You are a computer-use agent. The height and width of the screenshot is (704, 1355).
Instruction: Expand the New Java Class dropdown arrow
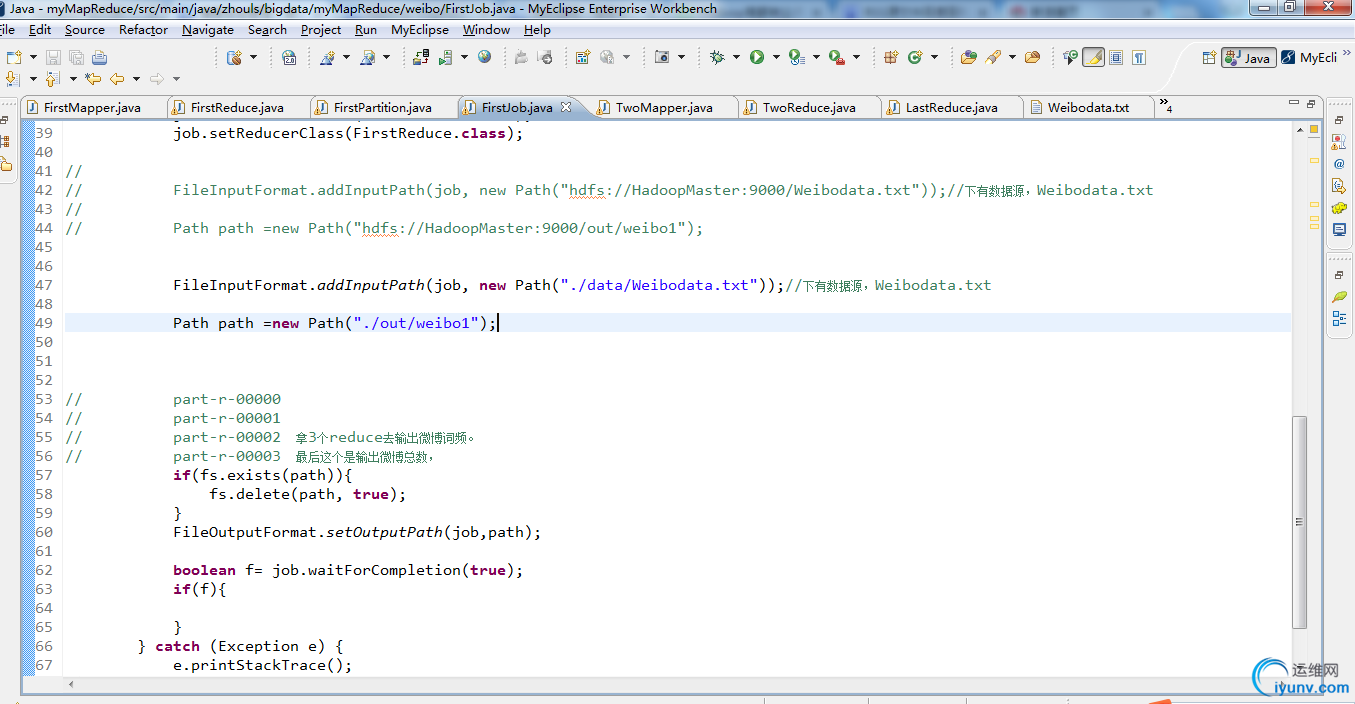coord(934,57)
